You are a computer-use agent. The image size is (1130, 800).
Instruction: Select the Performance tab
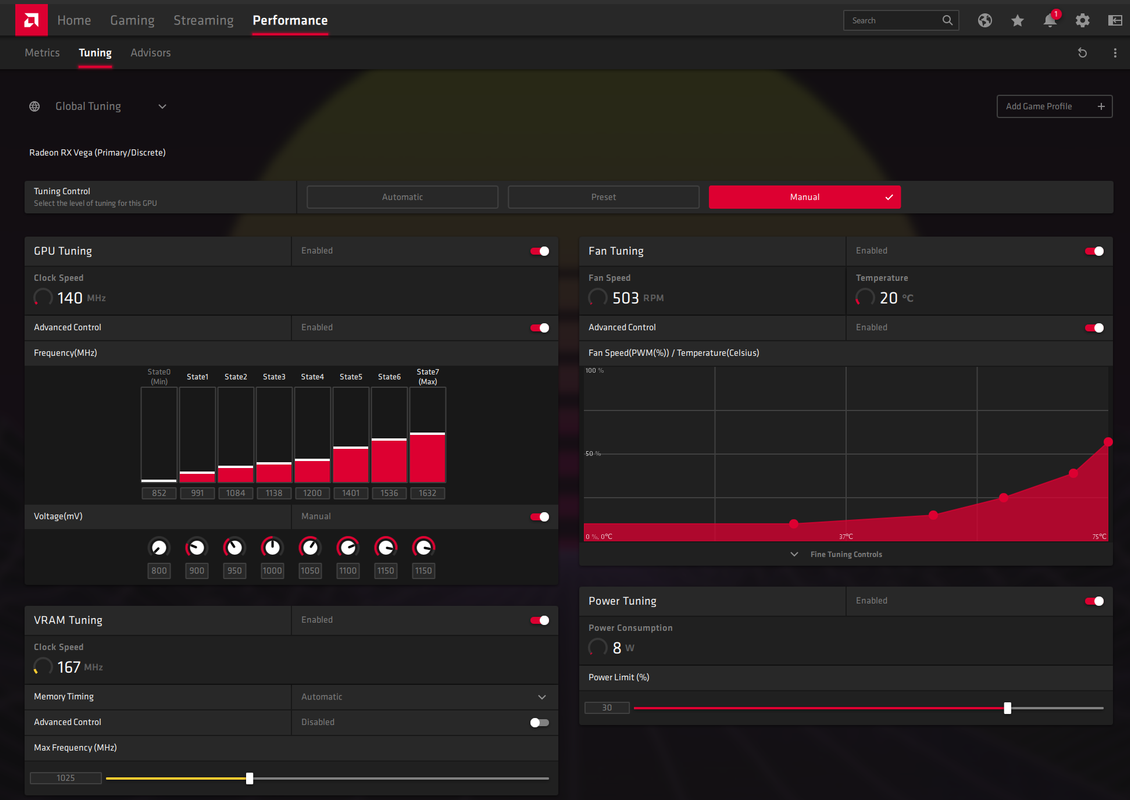coord(290,20)
